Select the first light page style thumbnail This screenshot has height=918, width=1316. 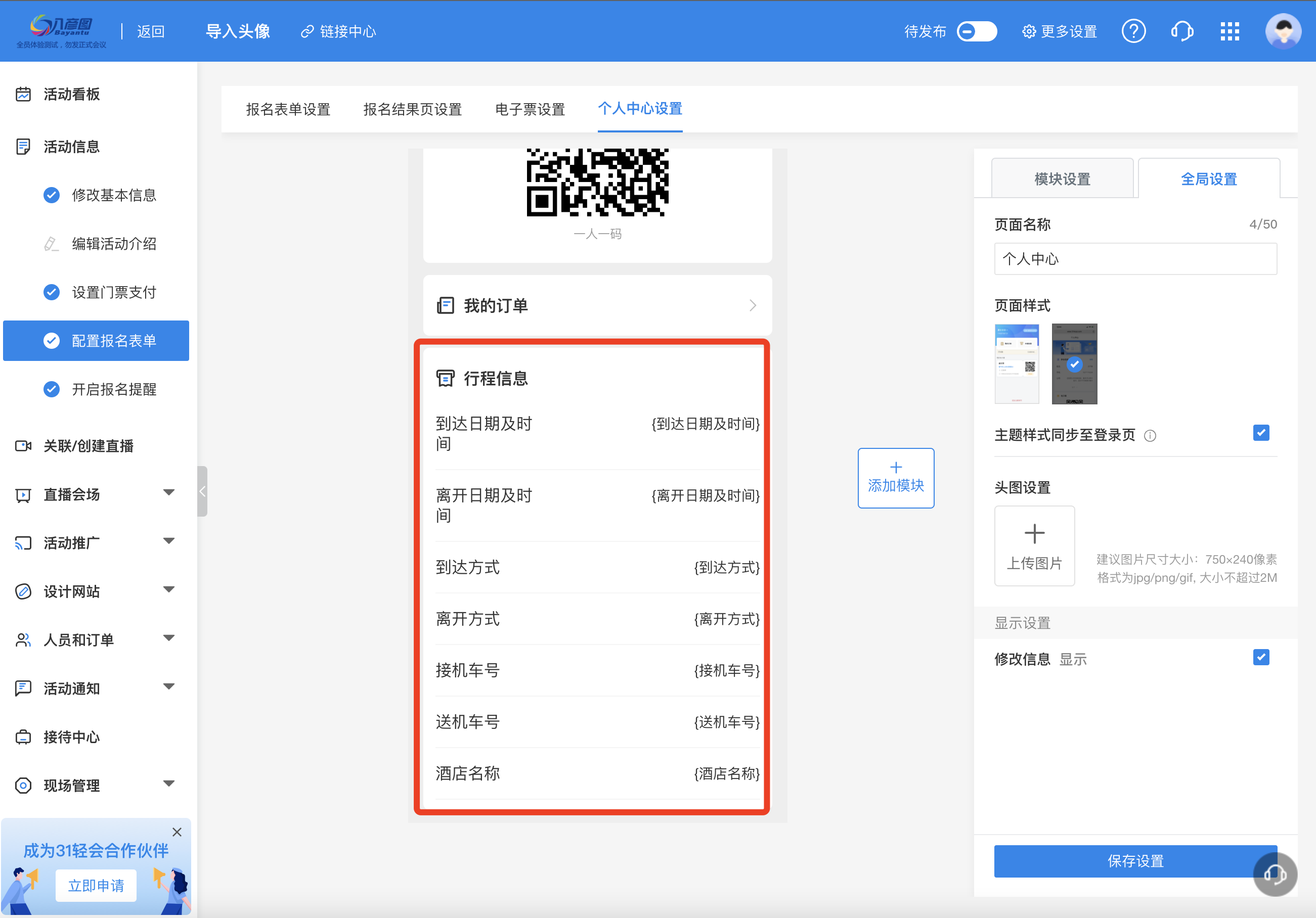click(1016, 363)
